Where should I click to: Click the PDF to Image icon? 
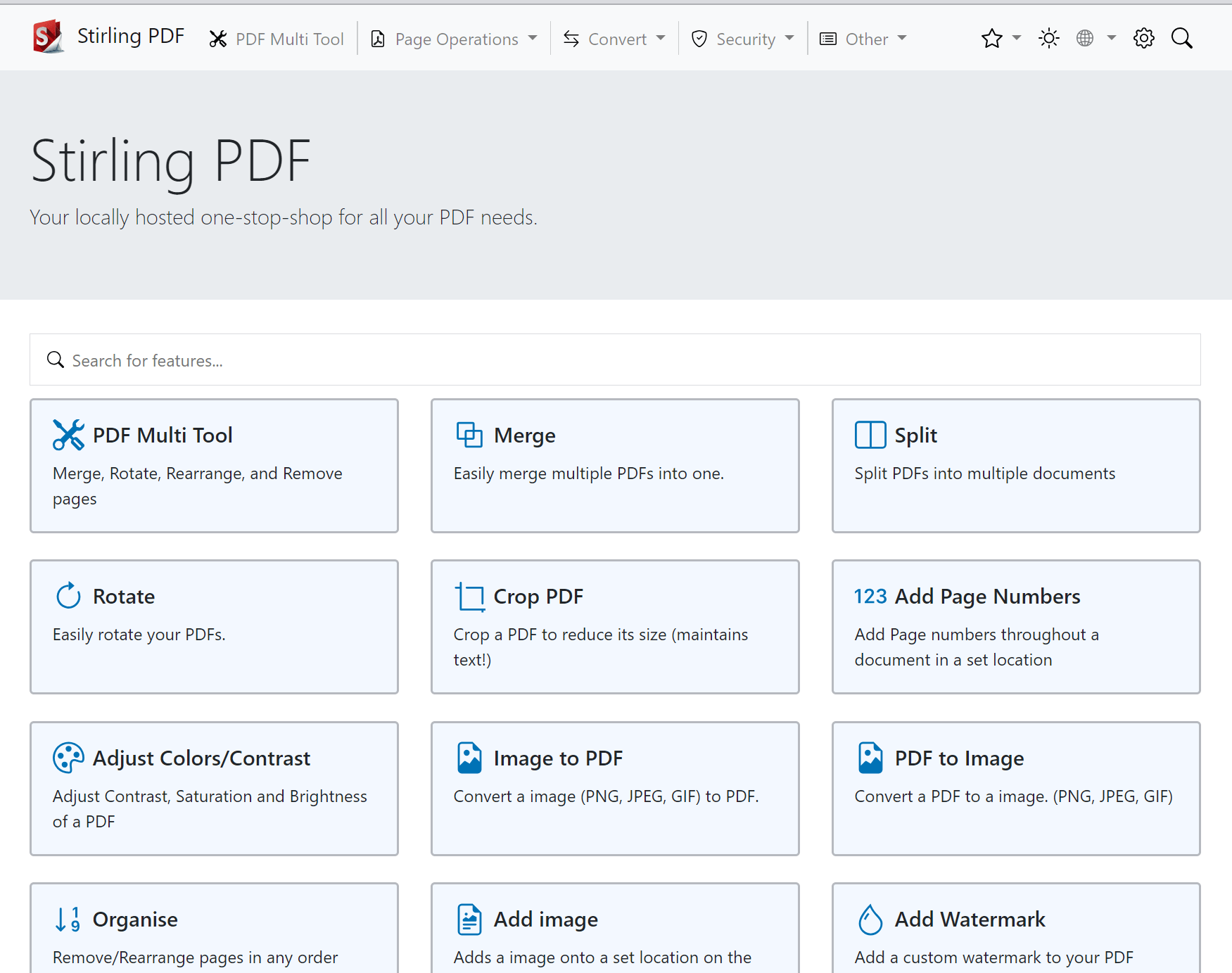(x=870, y=758)
